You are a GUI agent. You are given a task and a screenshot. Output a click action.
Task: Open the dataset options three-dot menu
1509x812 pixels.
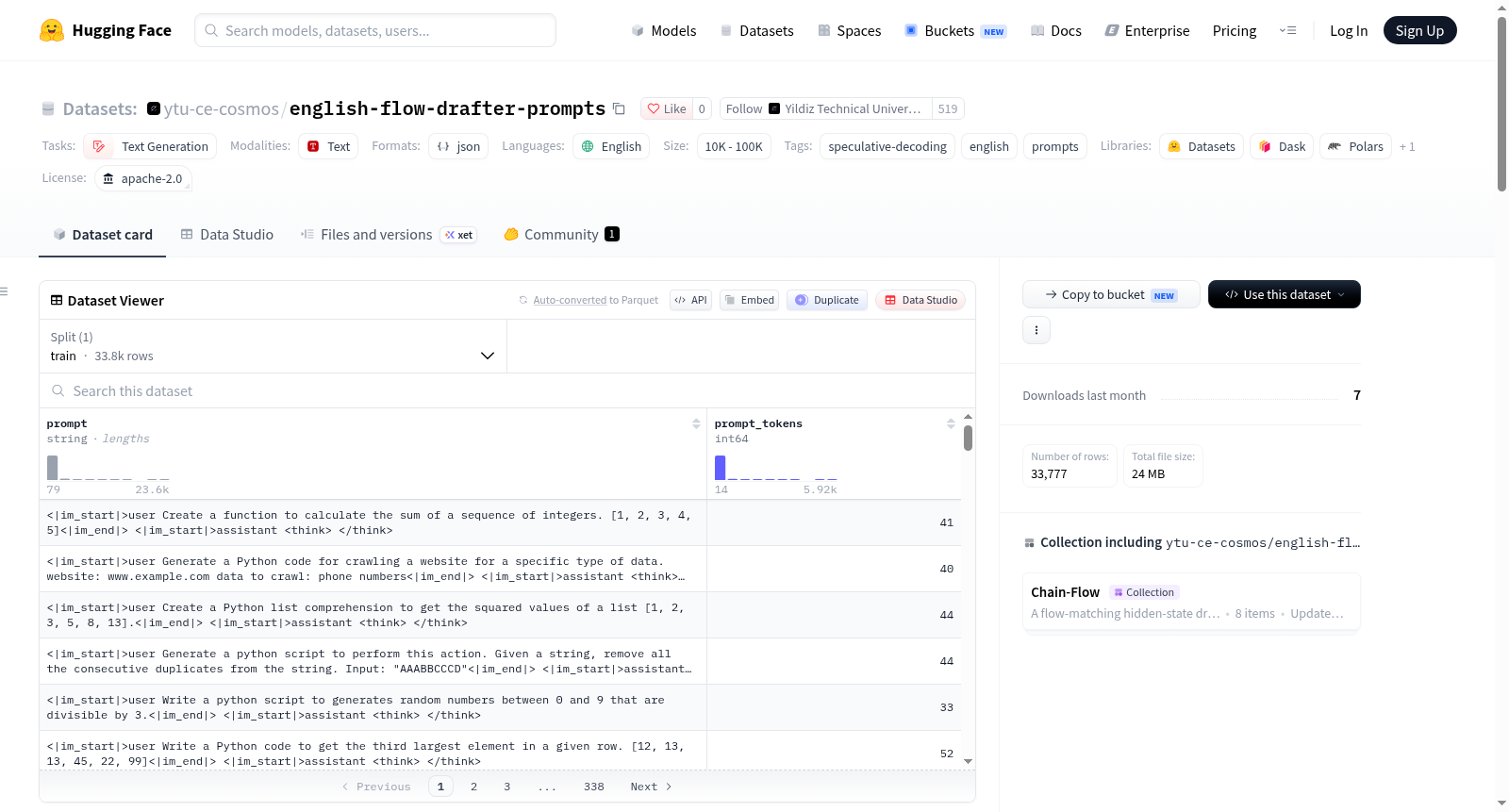(1036, 330)
